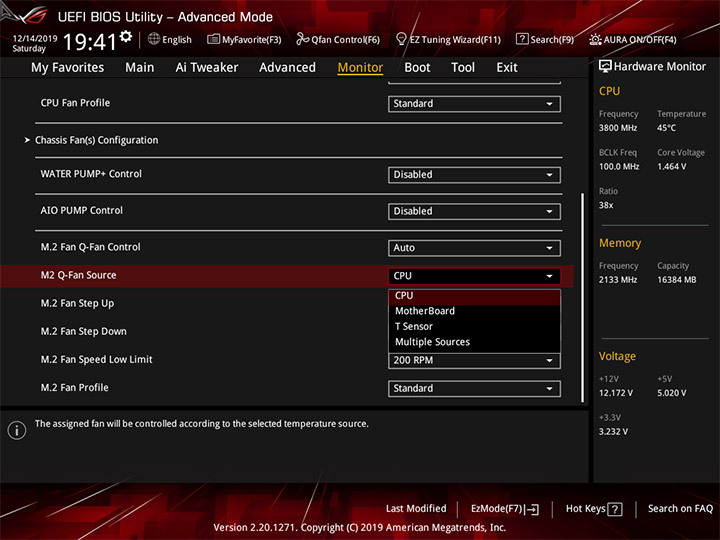Open M.2 Fan Profile Standard dropdown

[x=474, y=388]
